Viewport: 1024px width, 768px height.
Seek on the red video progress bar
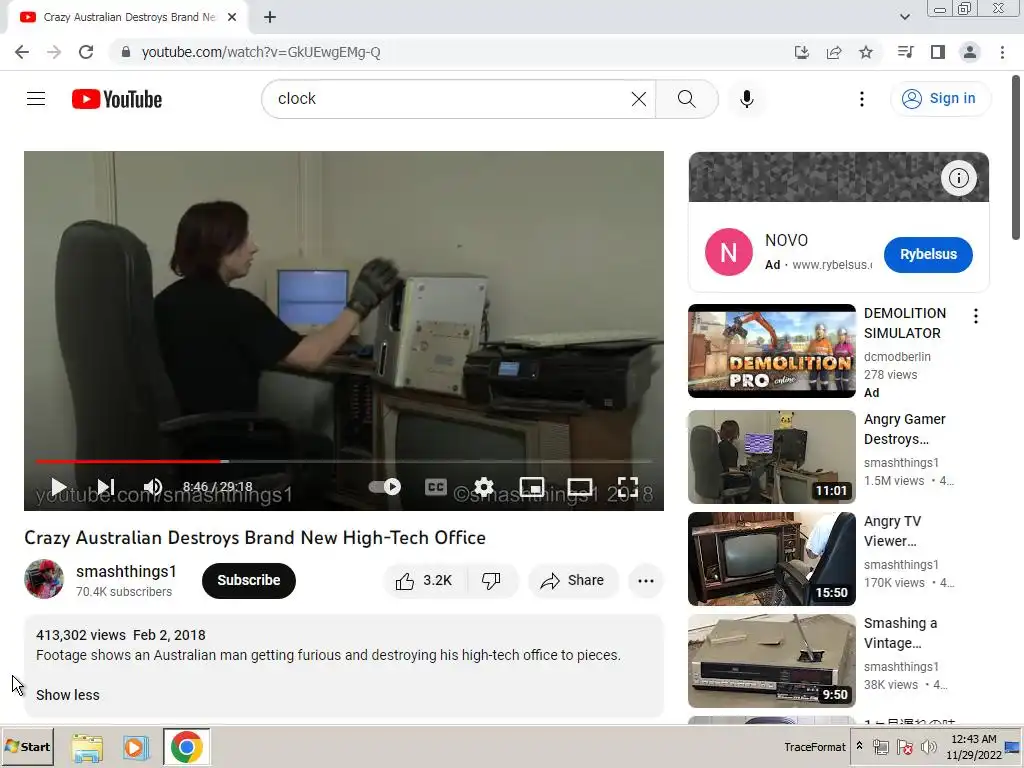click(344, 461)
